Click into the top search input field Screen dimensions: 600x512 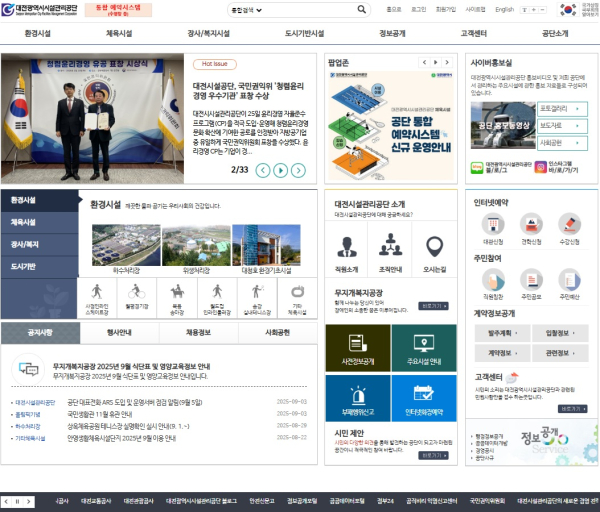click(x=309, y=10)
